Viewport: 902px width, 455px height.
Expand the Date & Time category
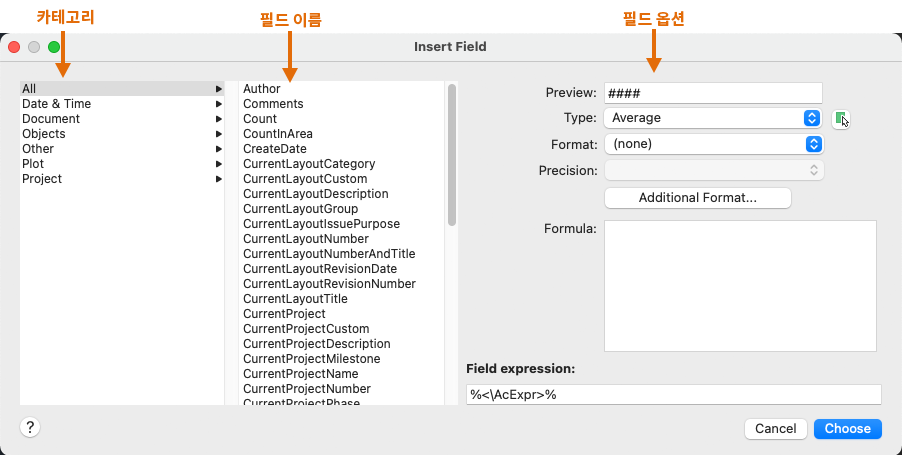pos(56,104)
